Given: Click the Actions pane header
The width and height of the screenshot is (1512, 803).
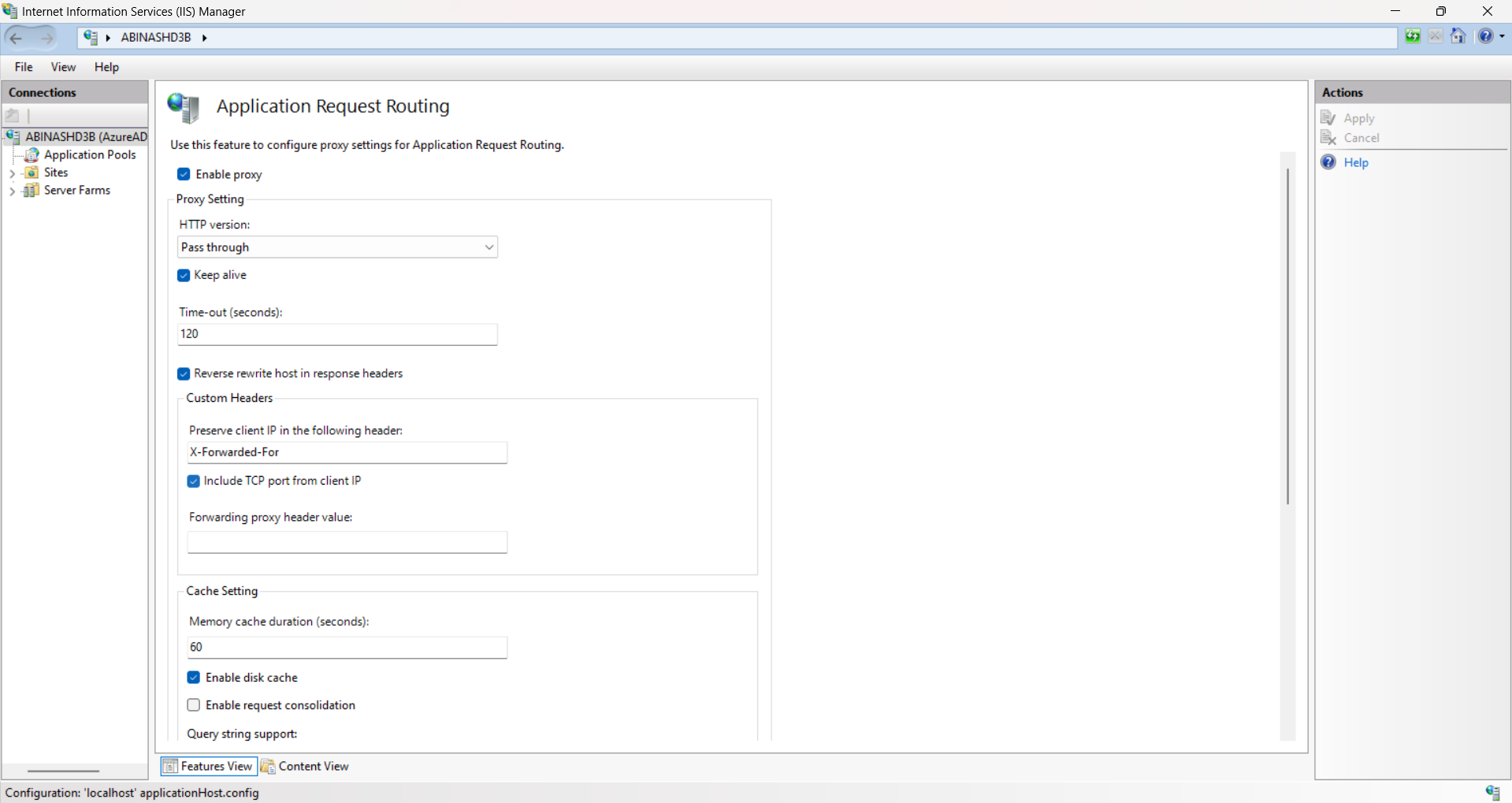Looking at the screenshot, I should point(1413,92).
